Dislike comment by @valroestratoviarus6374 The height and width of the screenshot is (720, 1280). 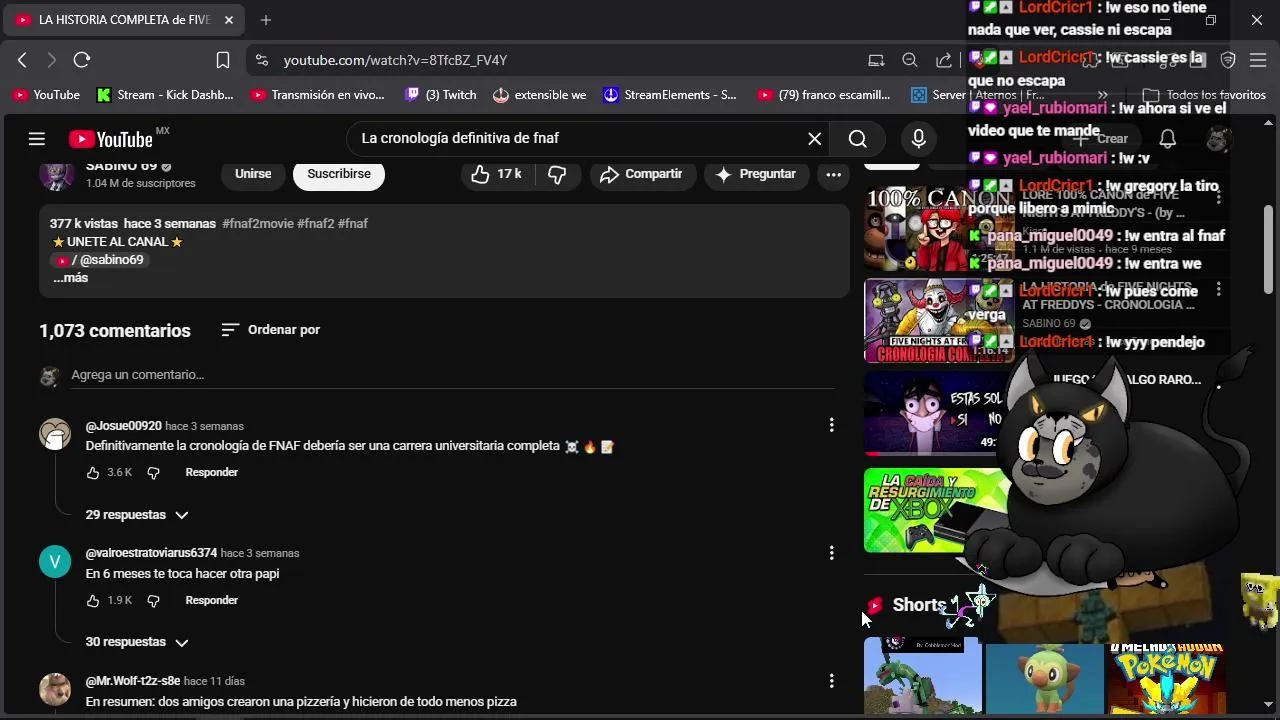point(153,600)
